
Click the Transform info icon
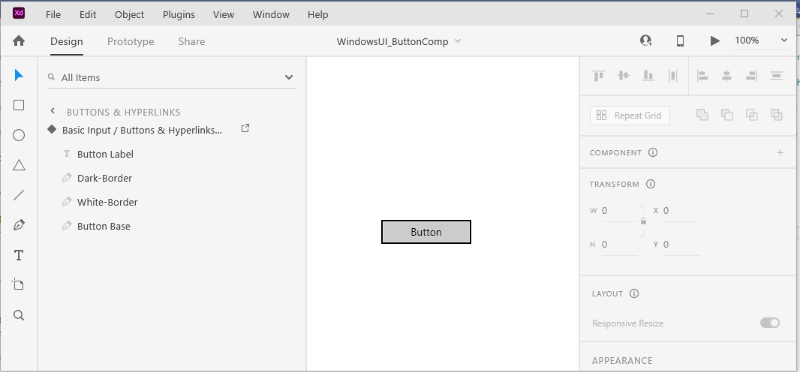pos(651,184)
